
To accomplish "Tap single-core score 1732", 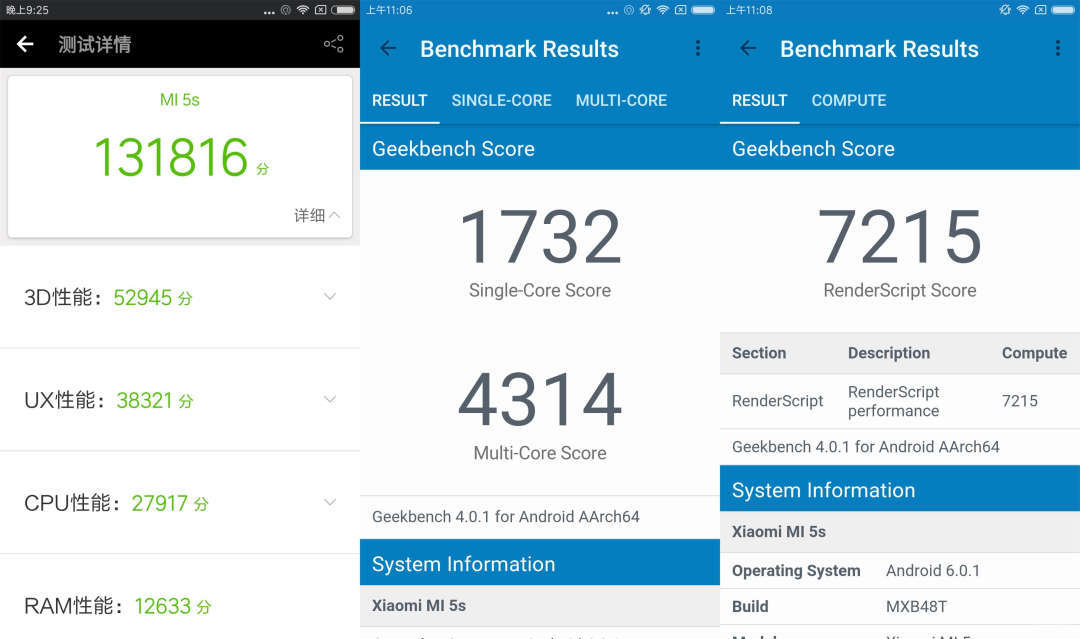I will (x=540, y=237).
